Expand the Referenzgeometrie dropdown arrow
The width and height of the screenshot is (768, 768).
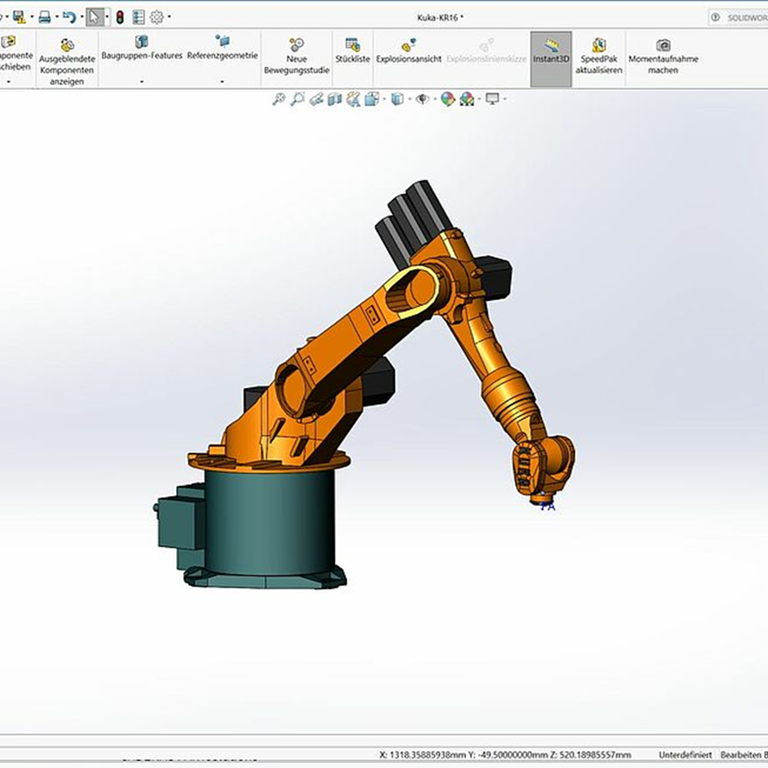pos(222,82)
